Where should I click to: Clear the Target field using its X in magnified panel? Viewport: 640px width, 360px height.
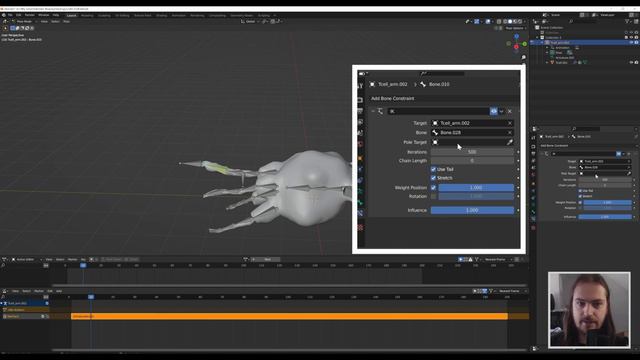point(510,123)
